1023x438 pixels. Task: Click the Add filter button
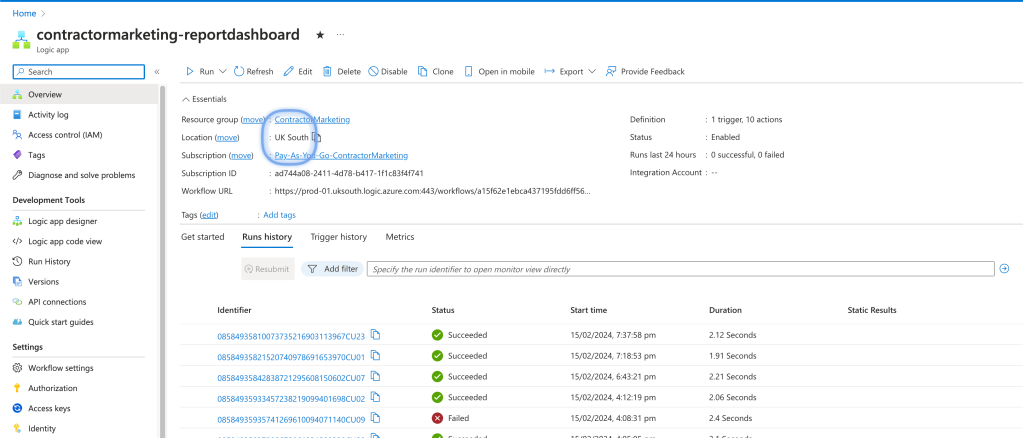tap(332, 269)
